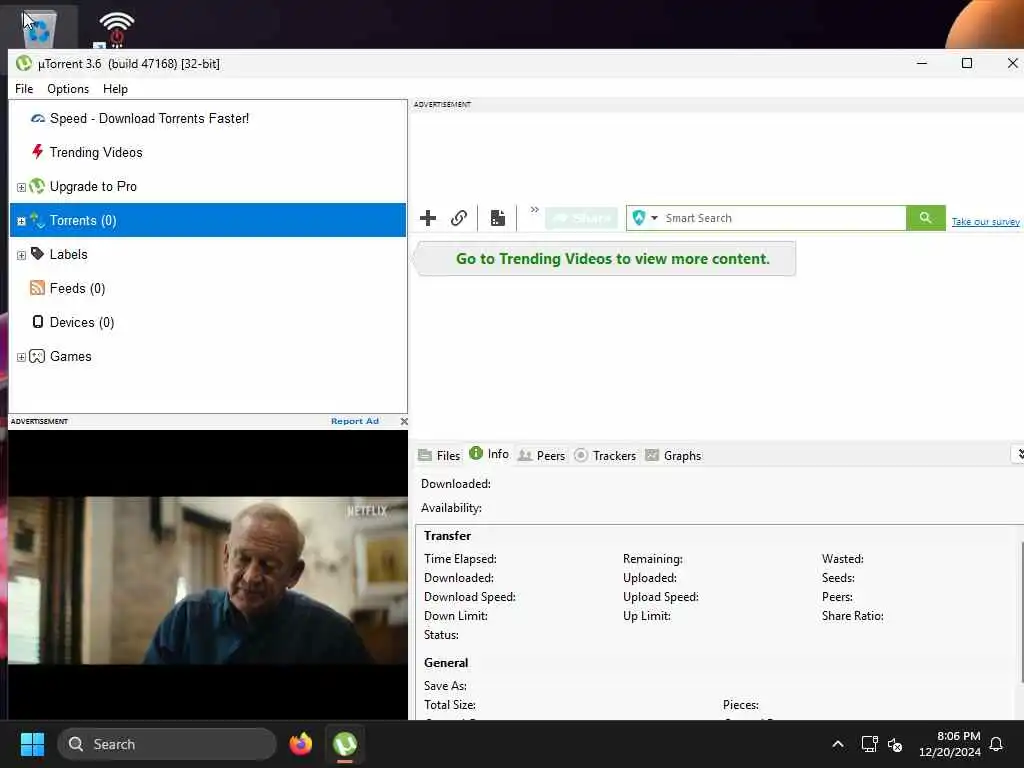Image resolution: width=1024 pixels, height=768 pixels.
Task: Click the speedometer icon beside Speed
Action: 38,118
